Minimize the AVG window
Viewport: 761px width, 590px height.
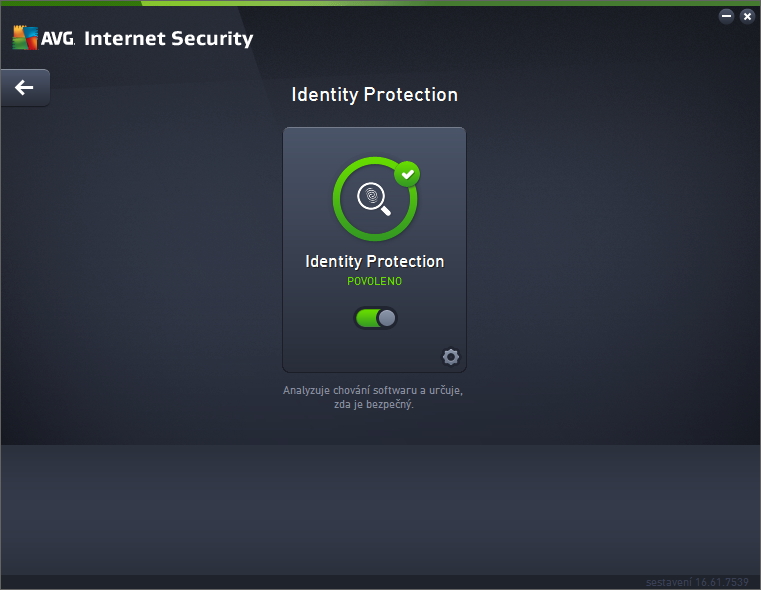[x=726, y=16]
